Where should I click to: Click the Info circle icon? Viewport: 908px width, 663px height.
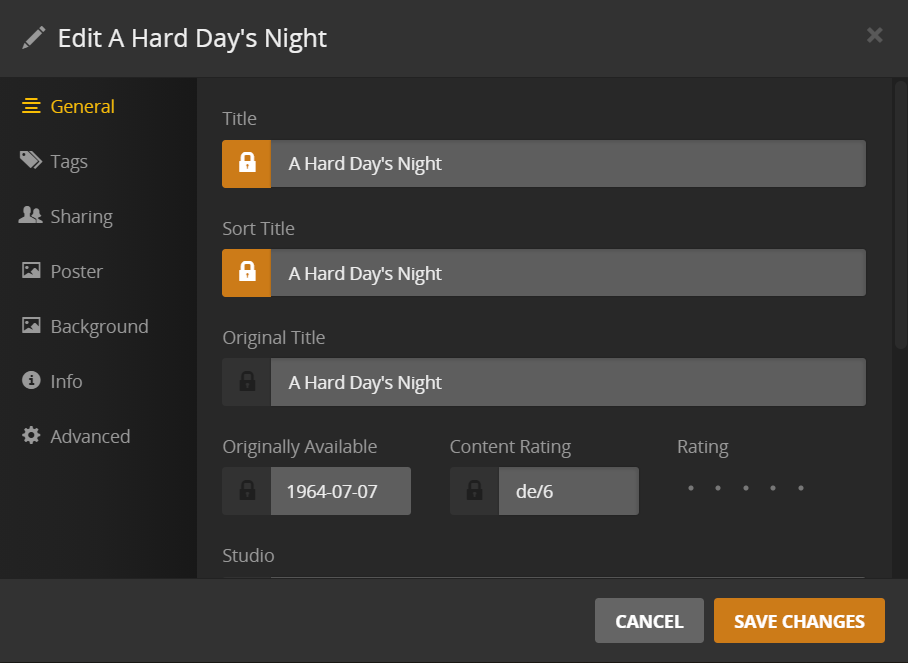coord(31,381)
